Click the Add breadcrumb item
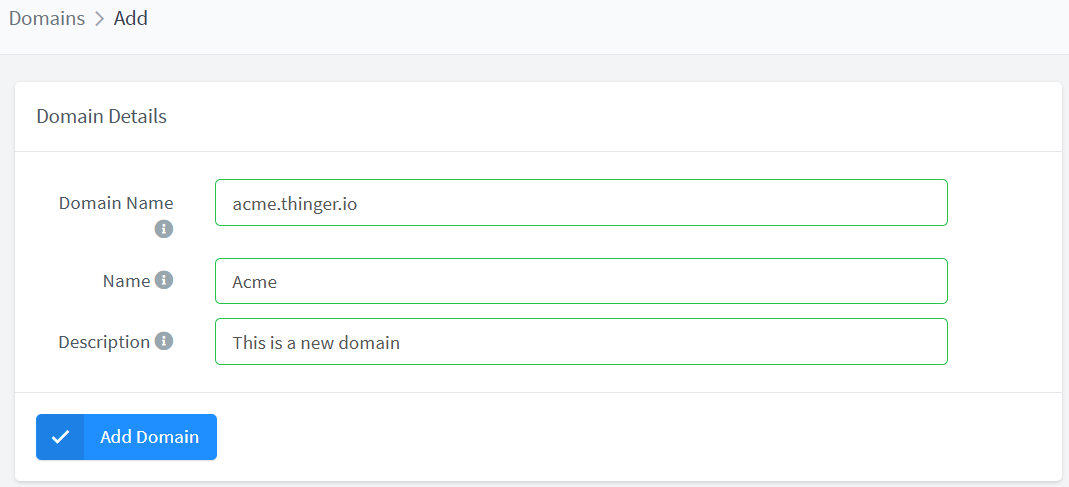1069x487 pixels. click(x=131, y=19)
